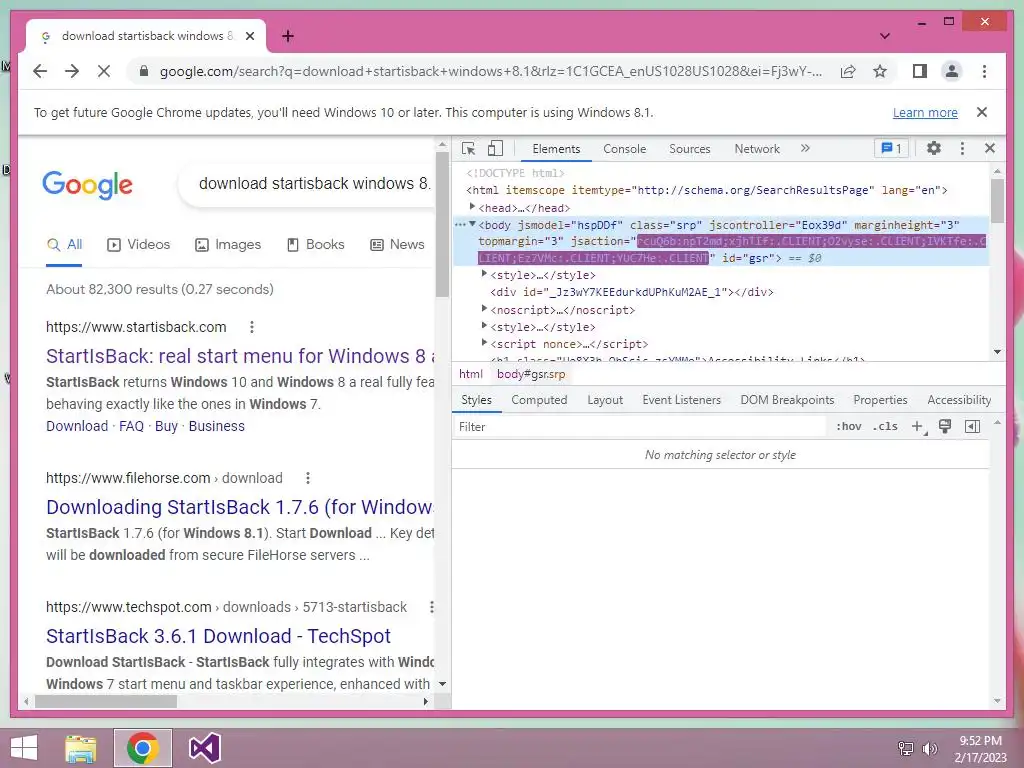Toggle DevTools device toolbar

[x=495, y=148]
